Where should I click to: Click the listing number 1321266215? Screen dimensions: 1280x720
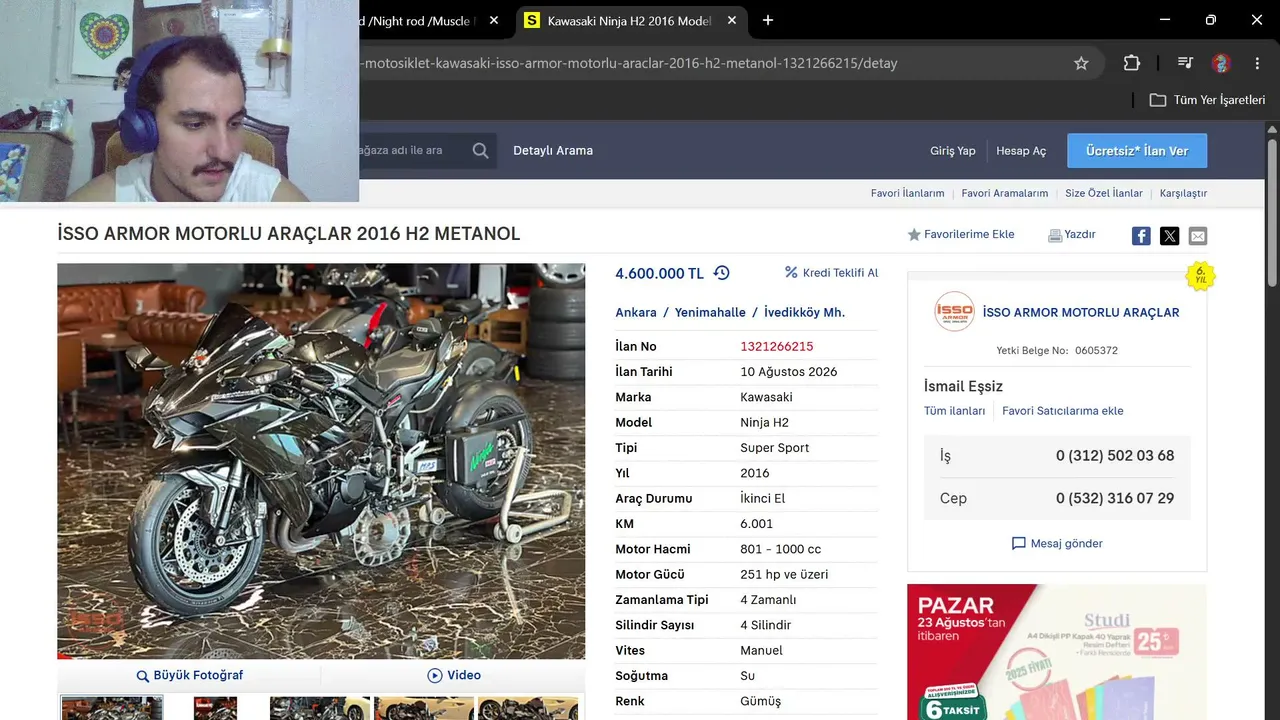pyautogui.click(x=777, y=347)
